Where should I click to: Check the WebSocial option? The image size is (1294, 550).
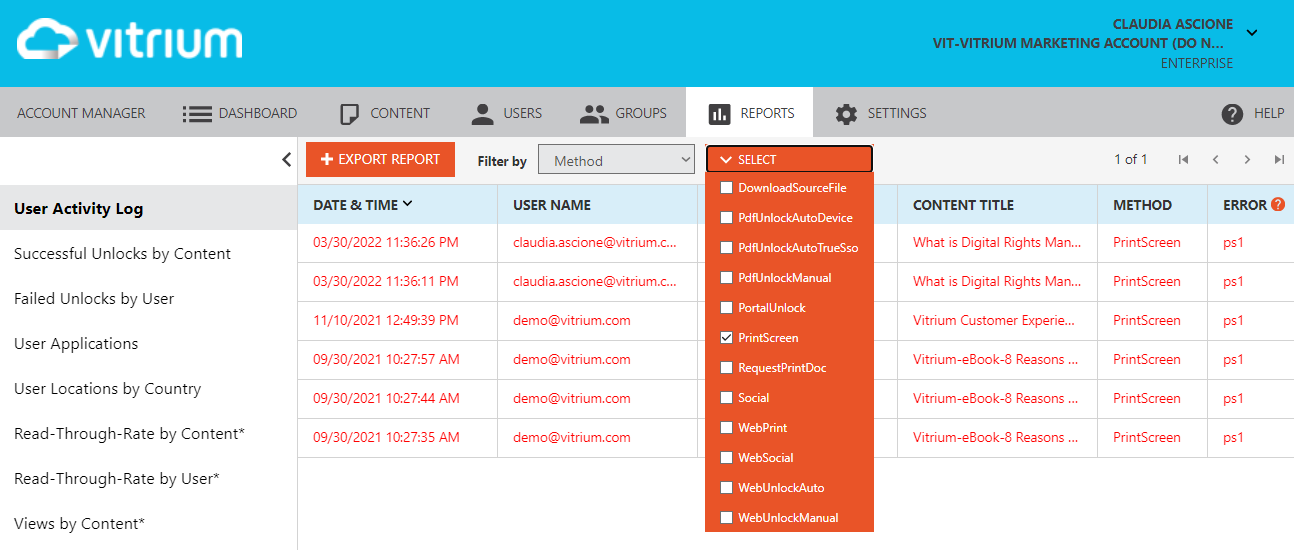[x=727, y=458]
